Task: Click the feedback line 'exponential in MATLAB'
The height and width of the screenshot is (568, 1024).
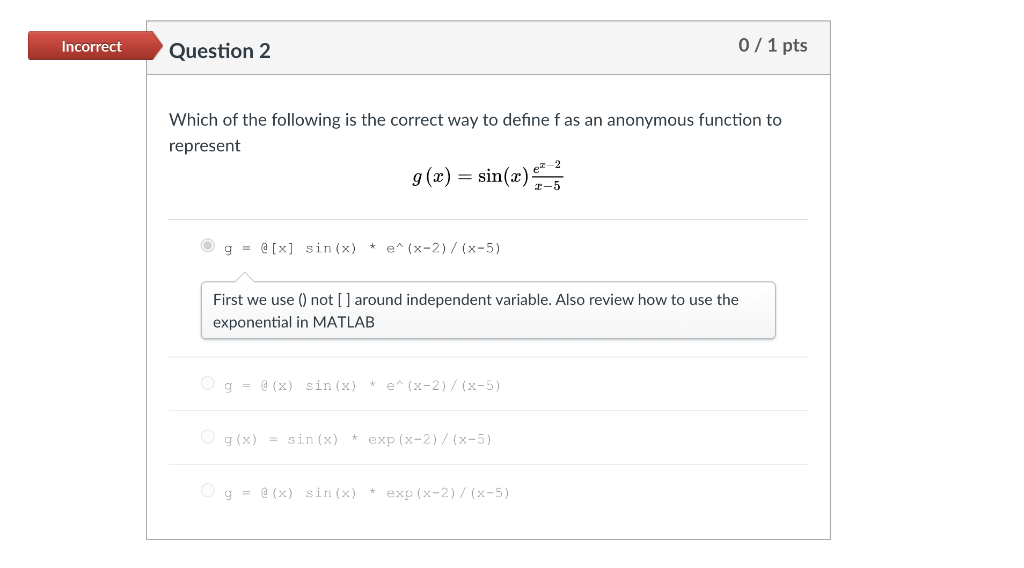Action: tap(293, 322)
